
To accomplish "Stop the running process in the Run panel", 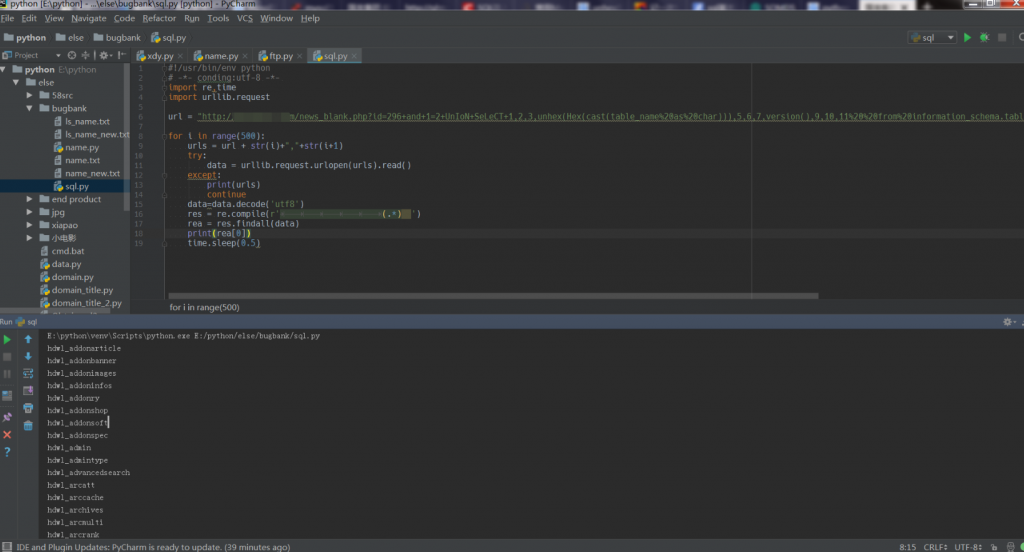I will point(7,357).
